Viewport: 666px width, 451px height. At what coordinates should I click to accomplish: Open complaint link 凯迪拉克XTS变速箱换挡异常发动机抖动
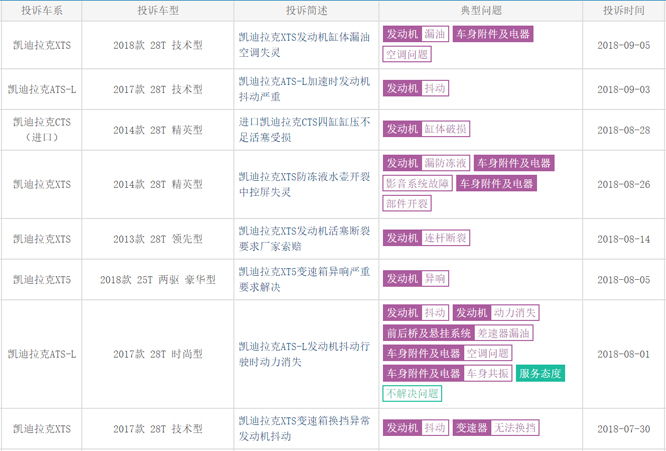pos(304,428)
